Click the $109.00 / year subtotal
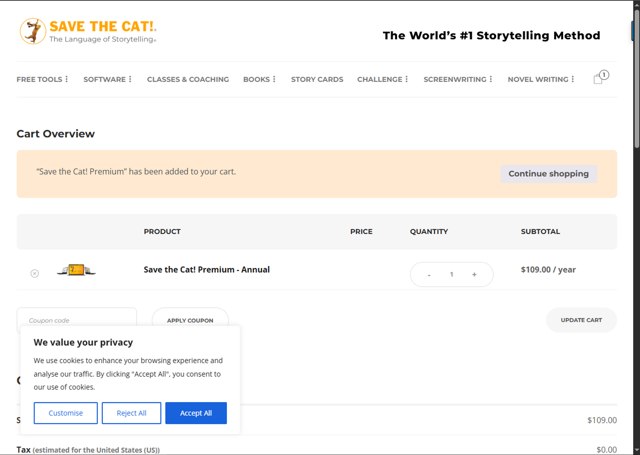 coord(548,270)
